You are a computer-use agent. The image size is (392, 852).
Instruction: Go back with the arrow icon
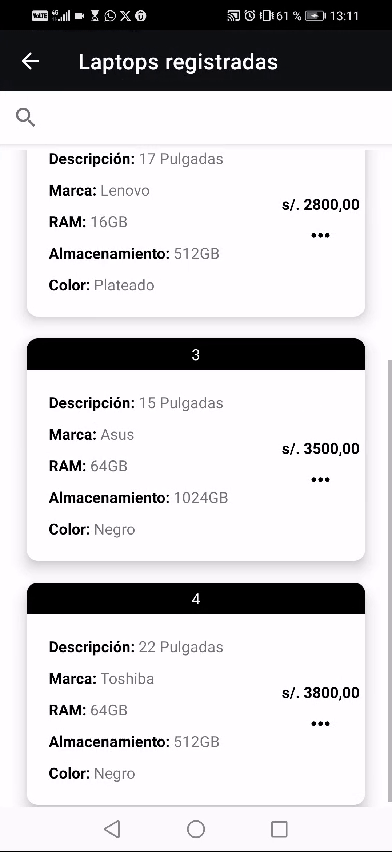click(30, 61)
